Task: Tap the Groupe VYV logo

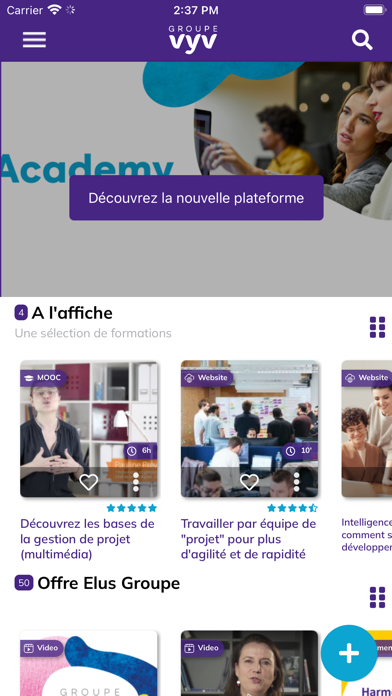Action: point(193,39)
